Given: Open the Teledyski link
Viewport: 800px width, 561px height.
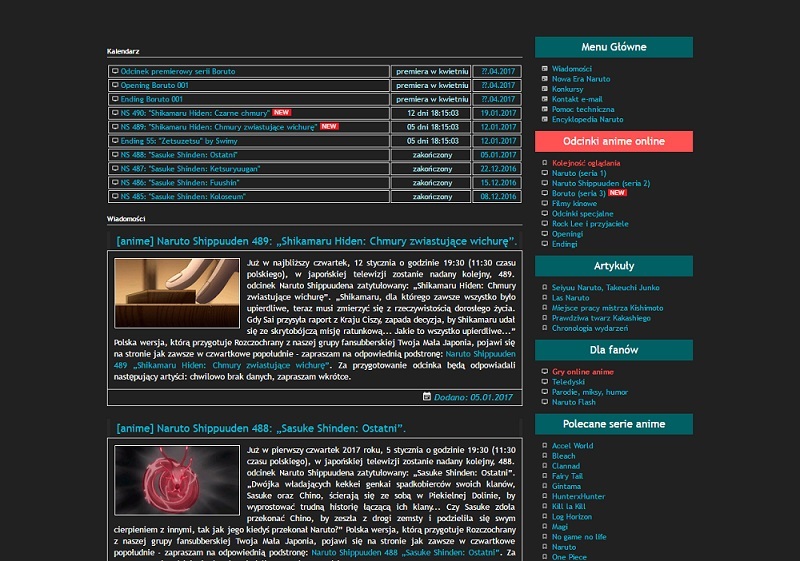Looking at the screenshot, I should 568,382.
